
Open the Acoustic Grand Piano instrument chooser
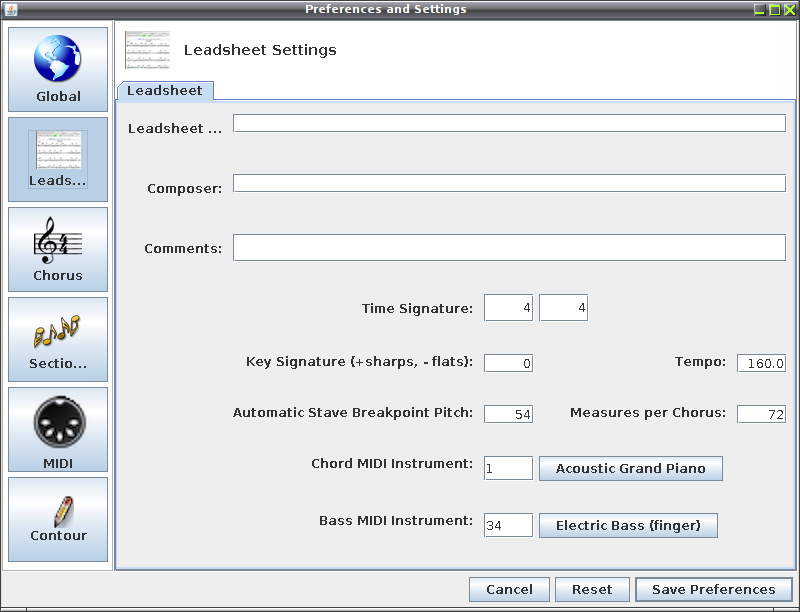tap(631, 468)
